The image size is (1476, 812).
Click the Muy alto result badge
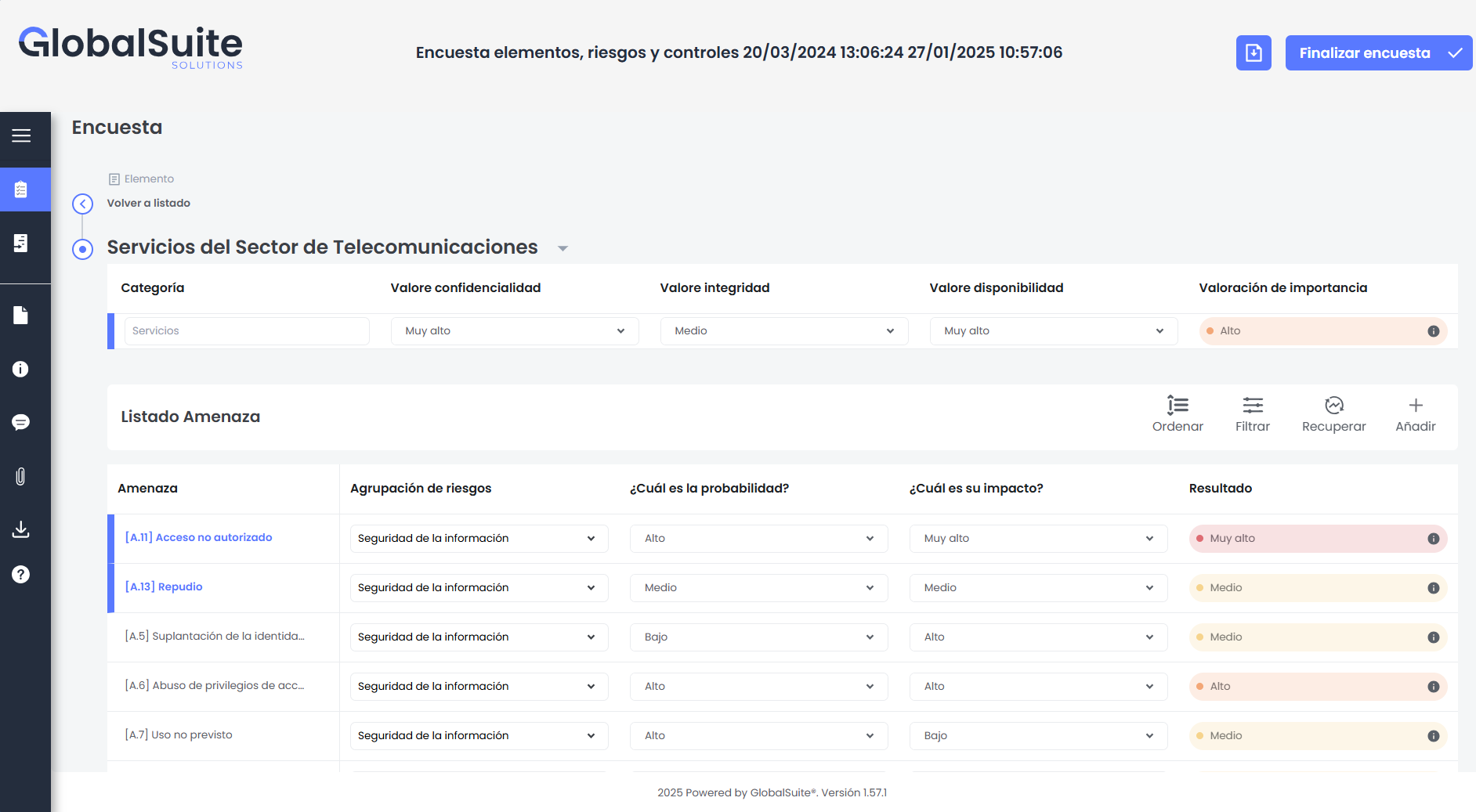1318,538
